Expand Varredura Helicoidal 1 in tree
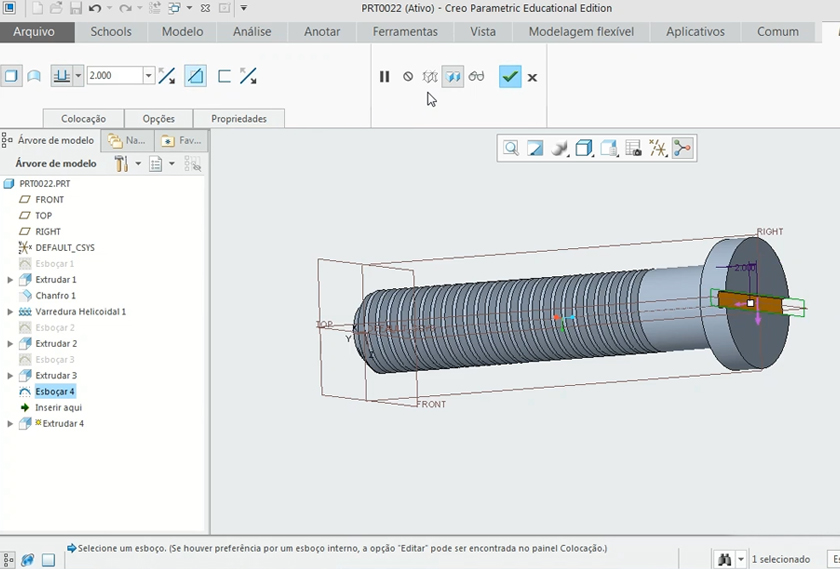The image size is (840, 570). (10, 312)
